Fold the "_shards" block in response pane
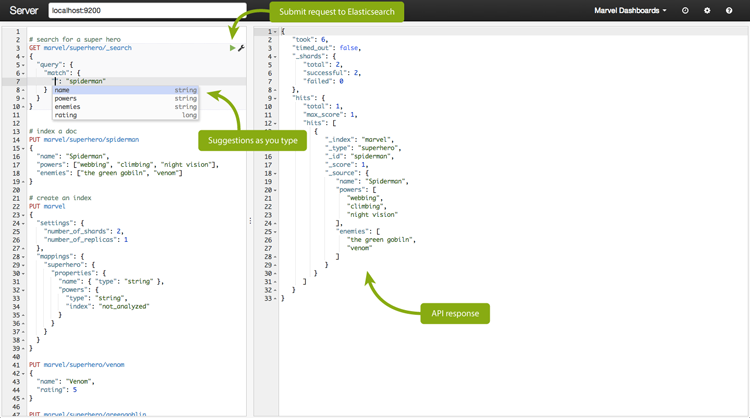Screen dimensions: 750x418 tap(275, 56)
